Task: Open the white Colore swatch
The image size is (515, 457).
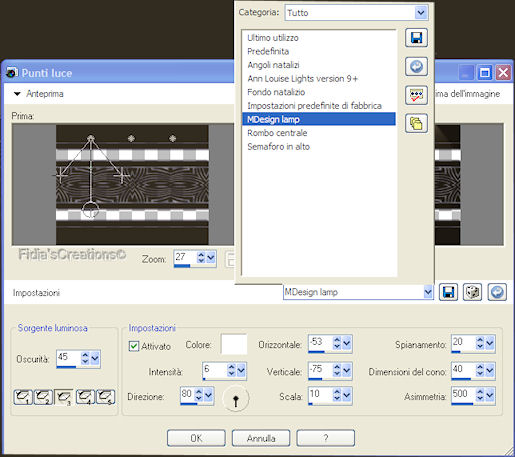Action: click(234, 344)
